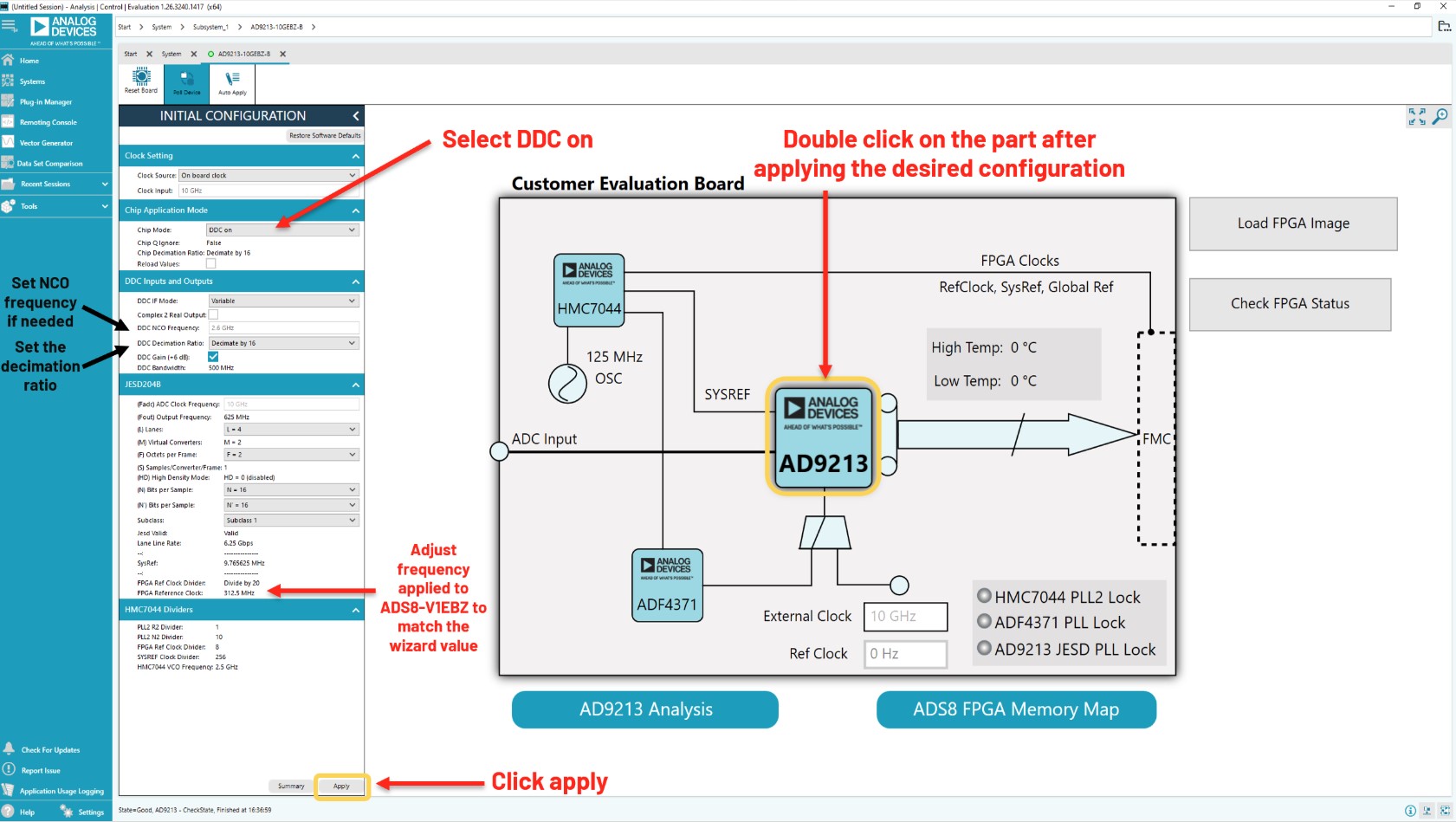The width and height of the screenshot is (1456, 822).
Task: Open AD9213 Analysis
Action: pos(644,709)
